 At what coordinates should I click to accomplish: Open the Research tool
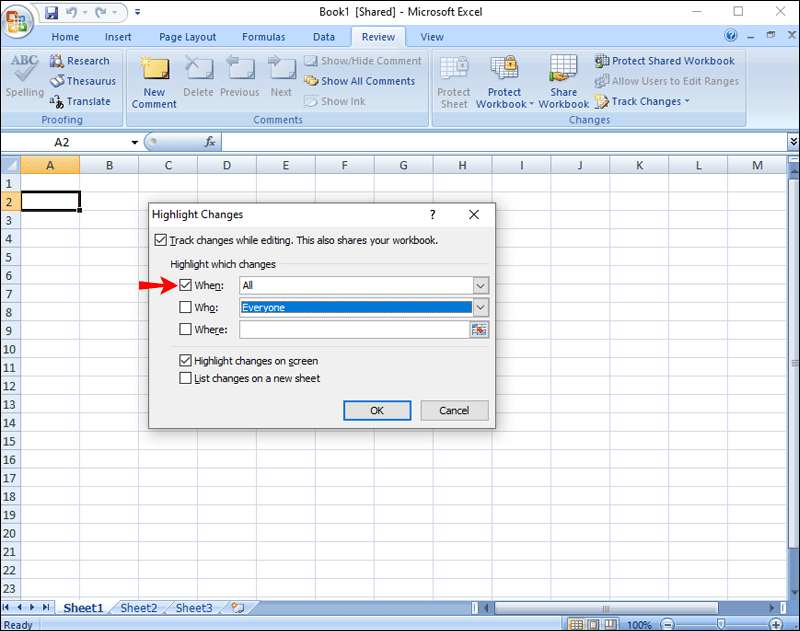[x=80, y=61]
